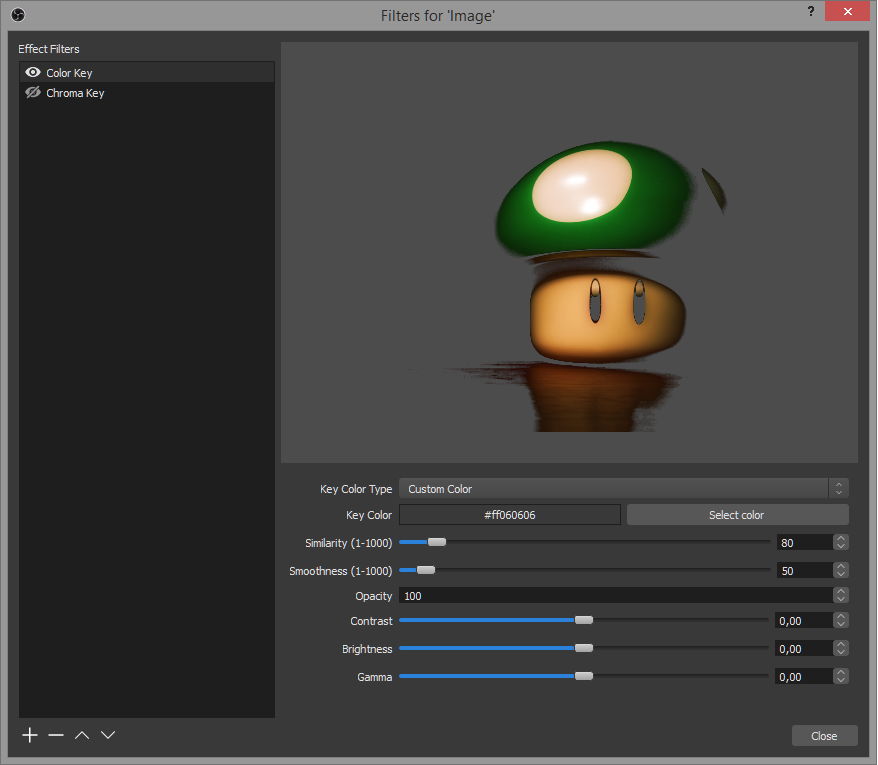Hide the Color Key filter eye icon

tap(33, 73)
